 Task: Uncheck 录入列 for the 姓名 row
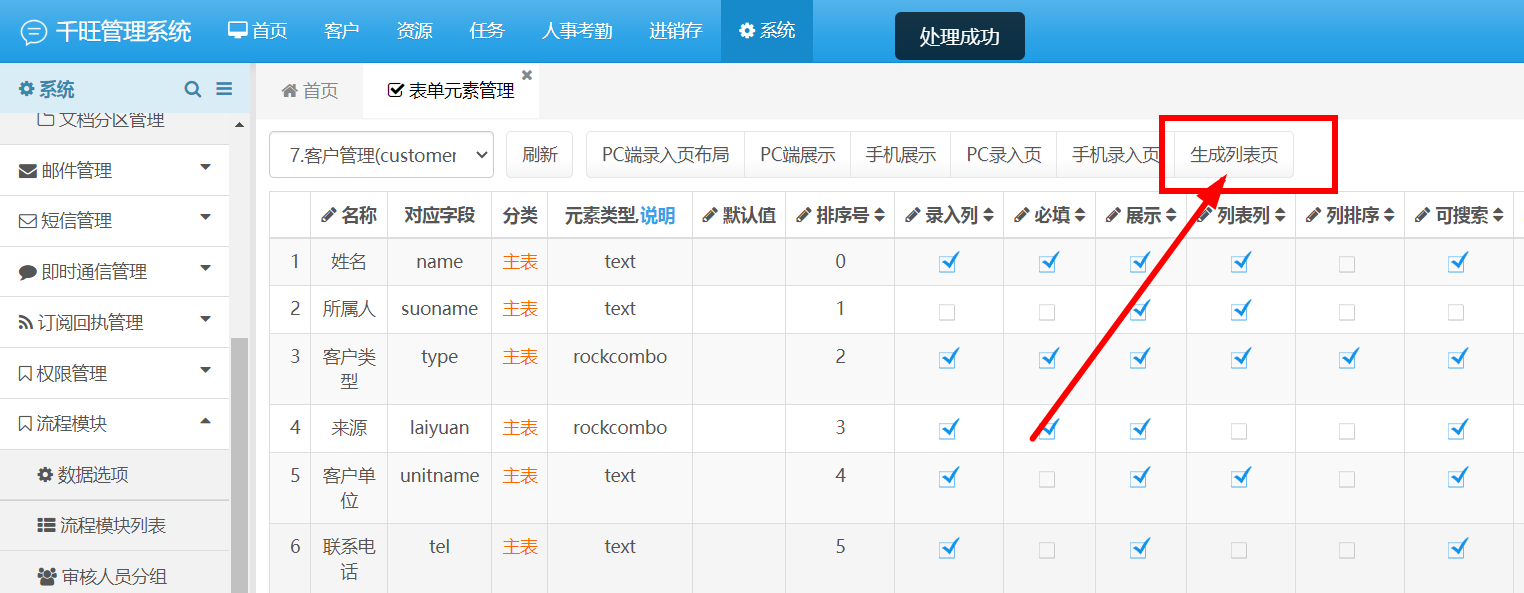[948, 263]
